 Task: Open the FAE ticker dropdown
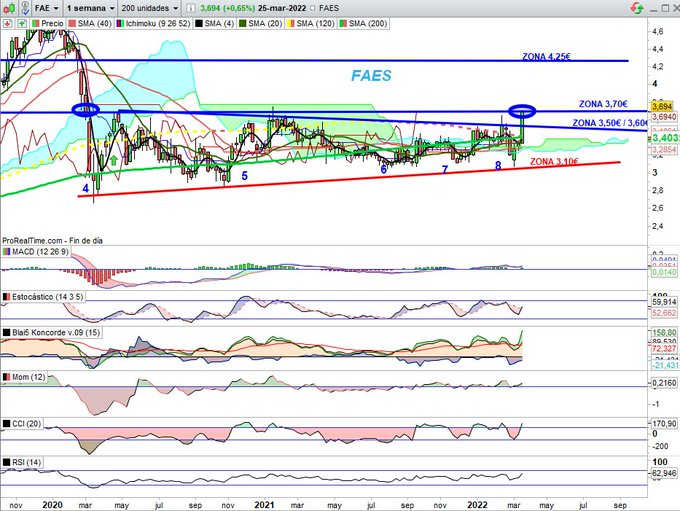click(x=47, y=8)
